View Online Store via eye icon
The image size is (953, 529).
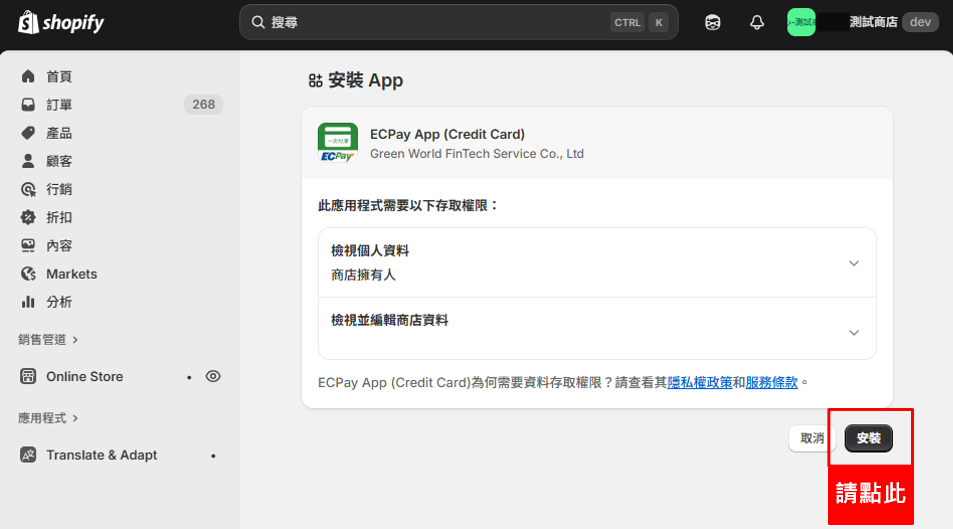213,377
